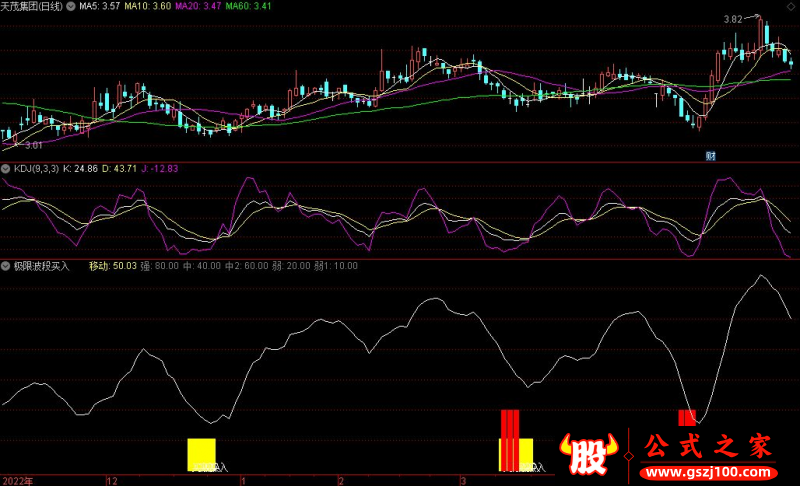Expand the 极限波段买入 indicator dropdown arrow
Viewport: 800px width, 486px height.
pyautogui.click(x=6, y=267)
